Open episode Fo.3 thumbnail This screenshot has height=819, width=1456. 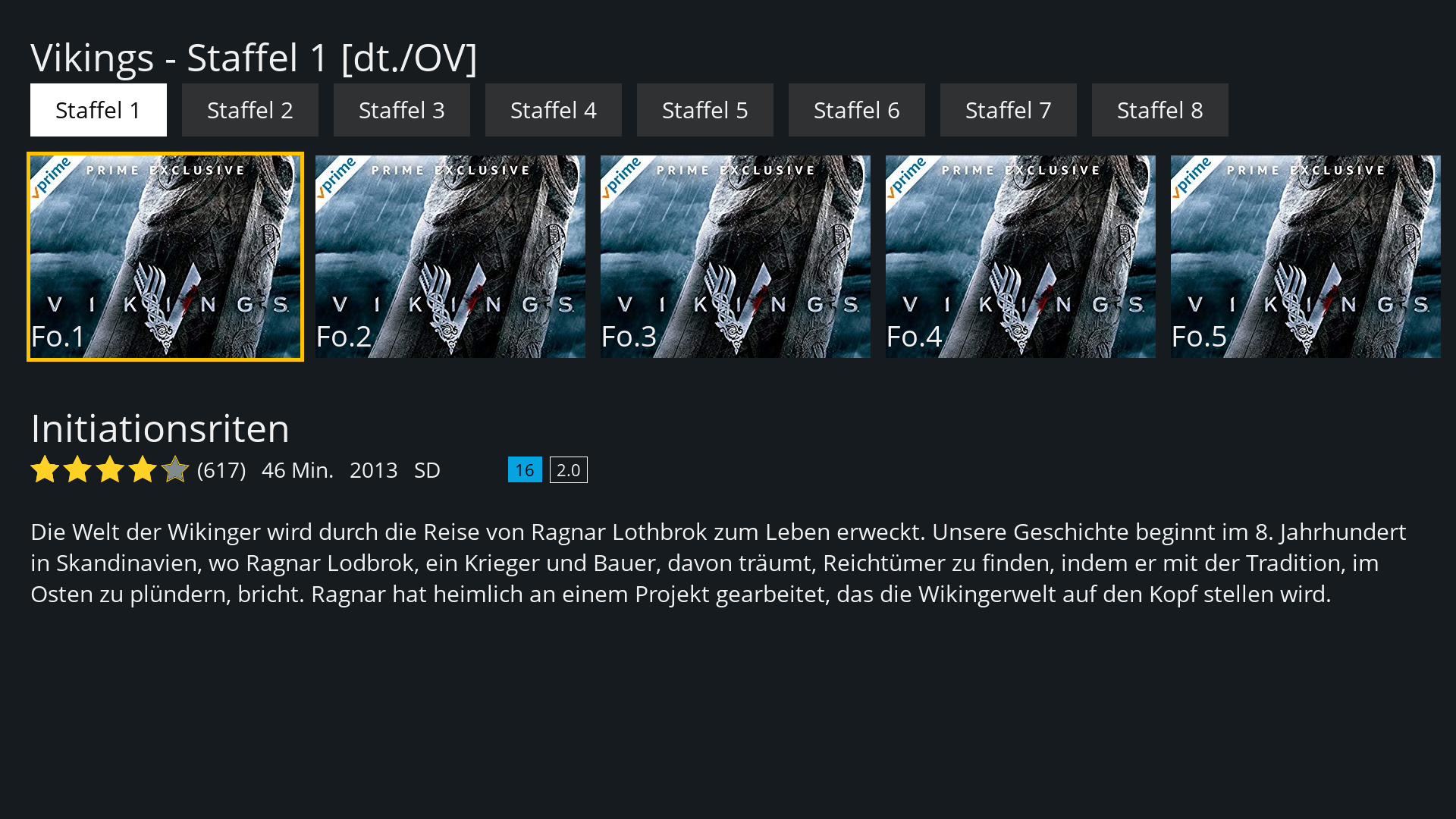(736, 257)
